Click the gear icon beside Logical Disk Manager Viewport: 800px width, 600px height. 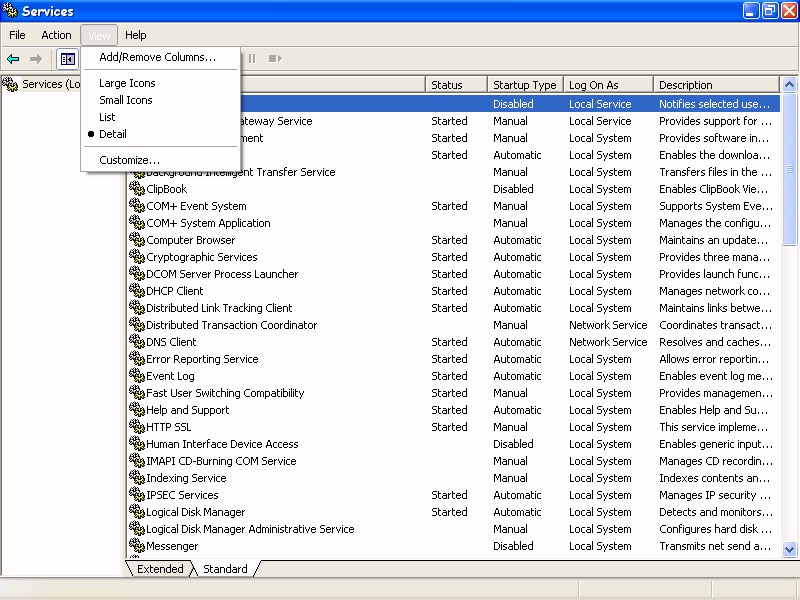(x=137, y=512)
